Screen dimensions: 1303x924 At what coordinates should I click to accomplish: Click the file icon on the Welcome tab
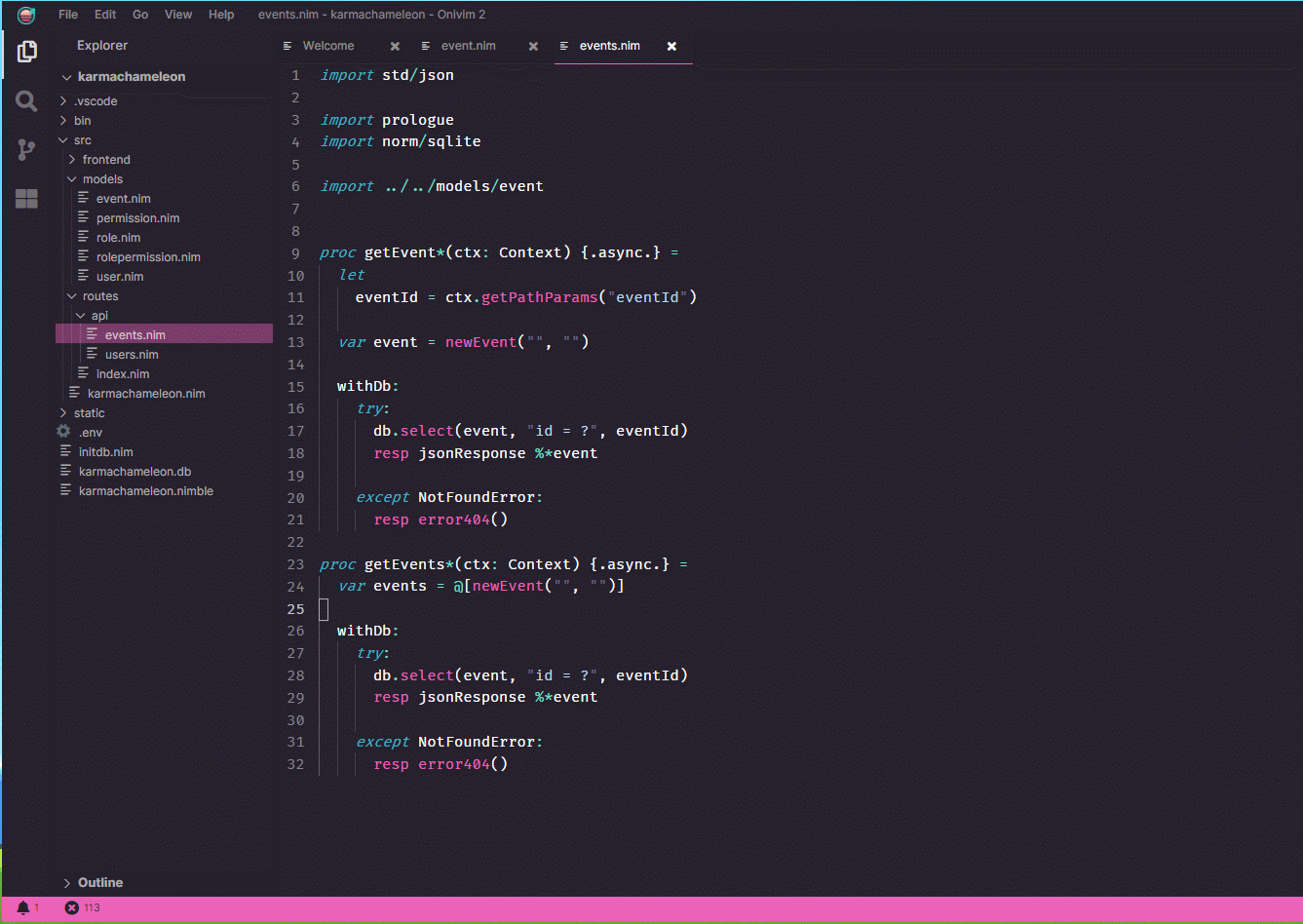287,46
